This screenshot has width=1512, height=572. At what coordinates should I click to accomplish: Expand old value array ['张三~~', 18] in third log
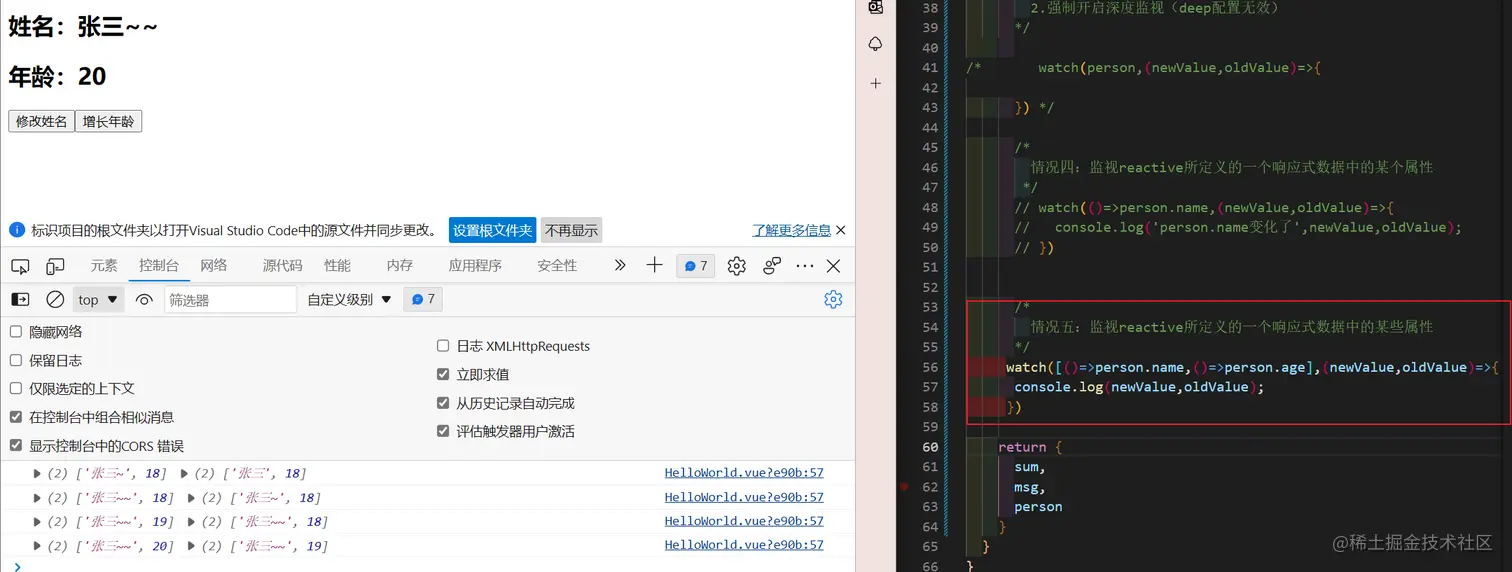click(192, 521)
